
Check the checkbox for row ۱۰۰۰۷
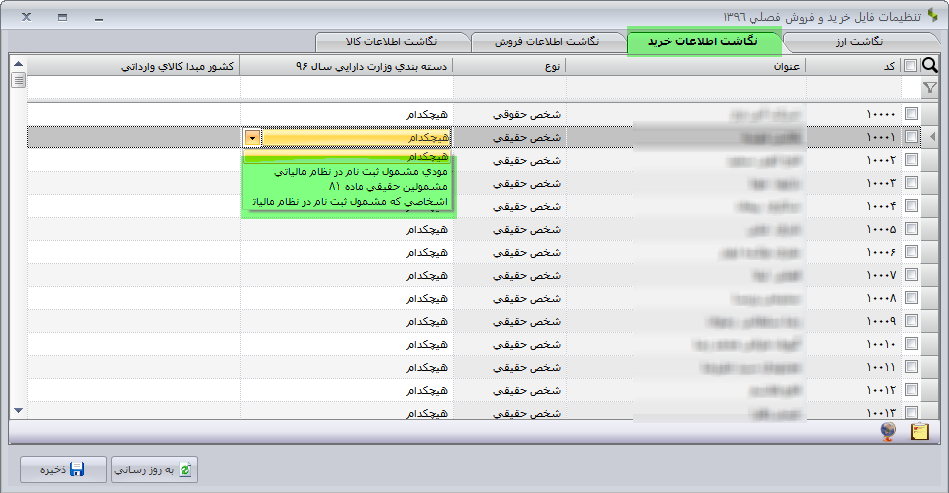click(x=911, y=275)
